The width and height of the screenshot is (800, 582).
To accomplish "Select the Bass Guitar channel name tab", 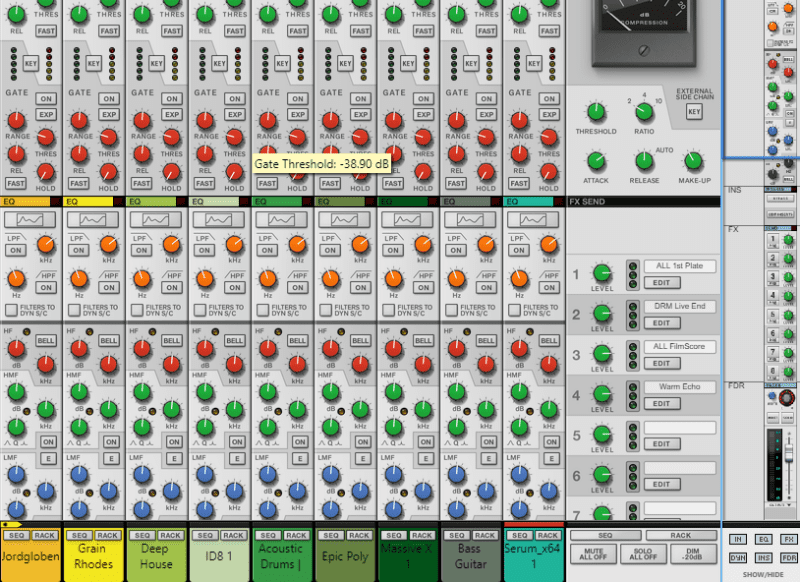I will pos(470,556).
